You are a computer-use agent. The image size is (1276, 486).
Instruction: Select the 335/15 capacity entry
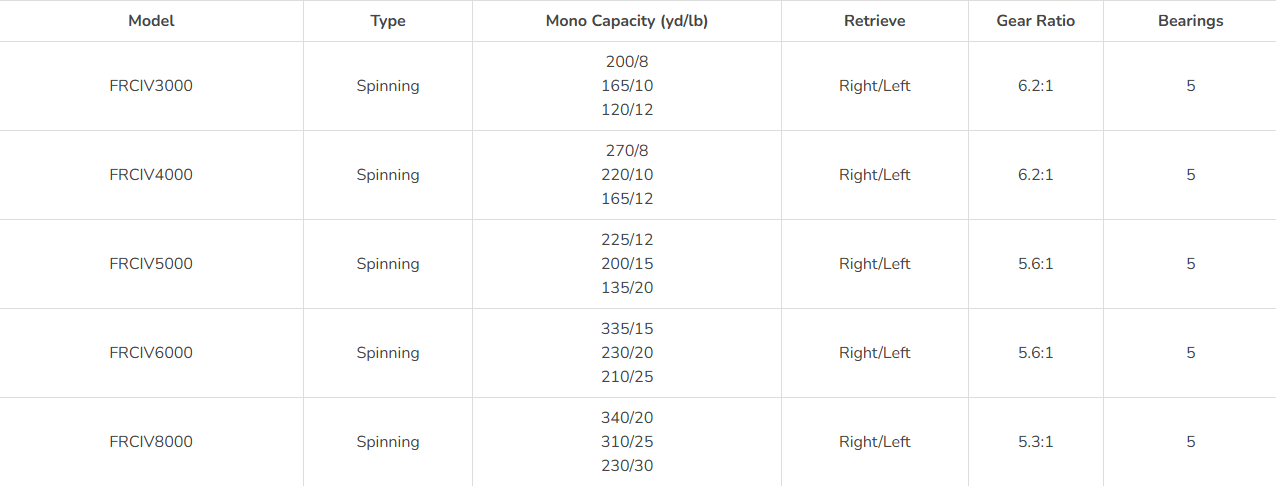[x=627, y=329]
